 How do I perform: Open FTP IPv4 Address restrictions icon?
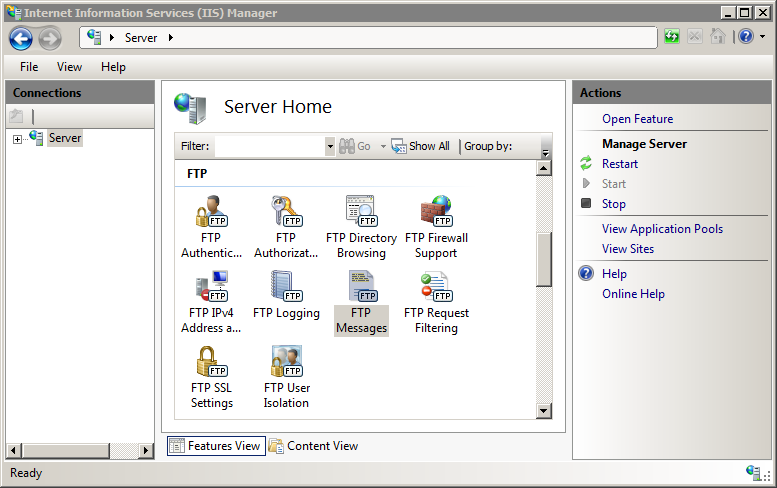(x=212, y=286)
